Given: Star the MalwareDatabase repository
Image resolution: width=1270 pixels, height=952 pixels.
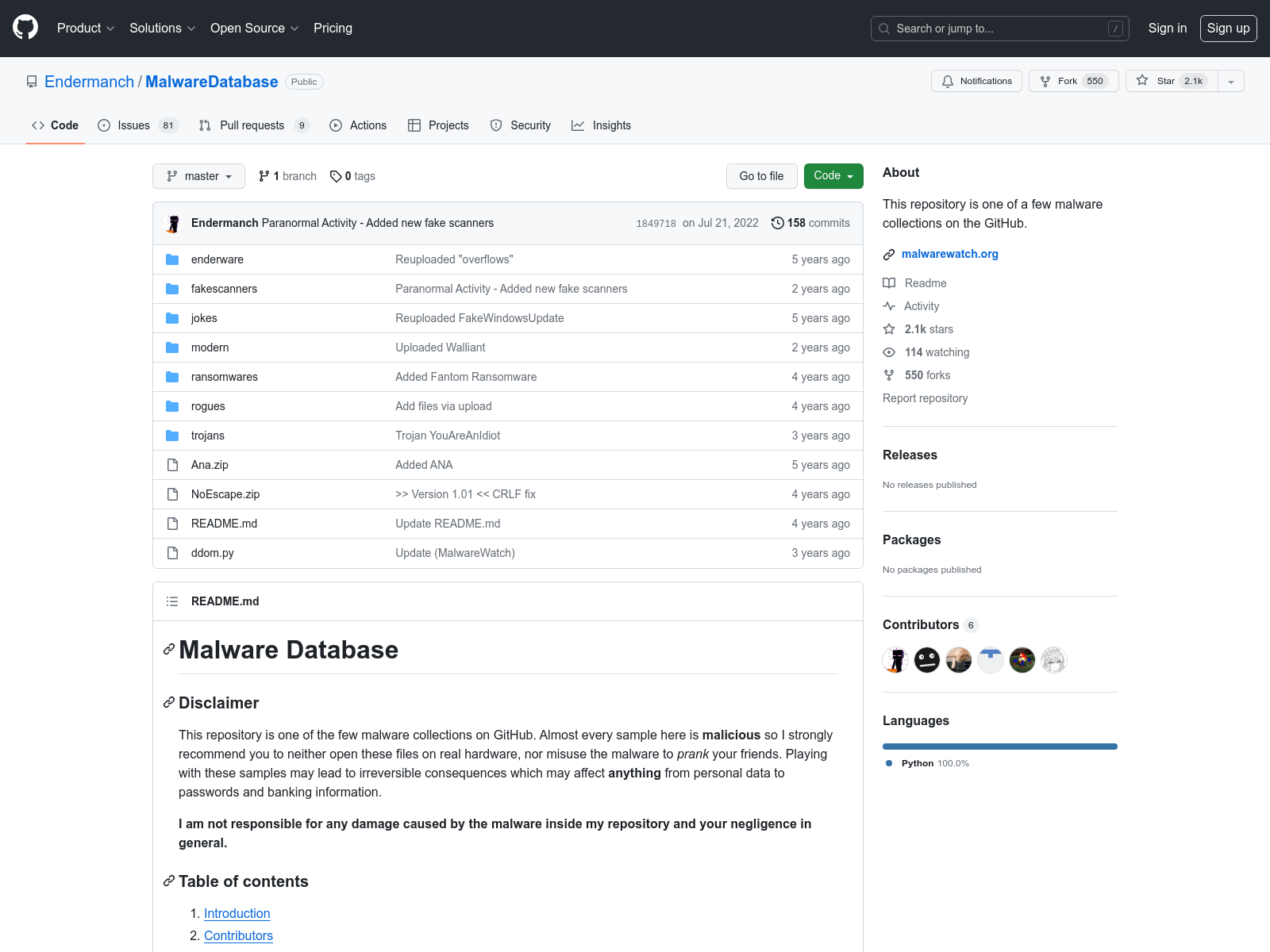Looking at the screenshot, I should (x=1172, y=81).
